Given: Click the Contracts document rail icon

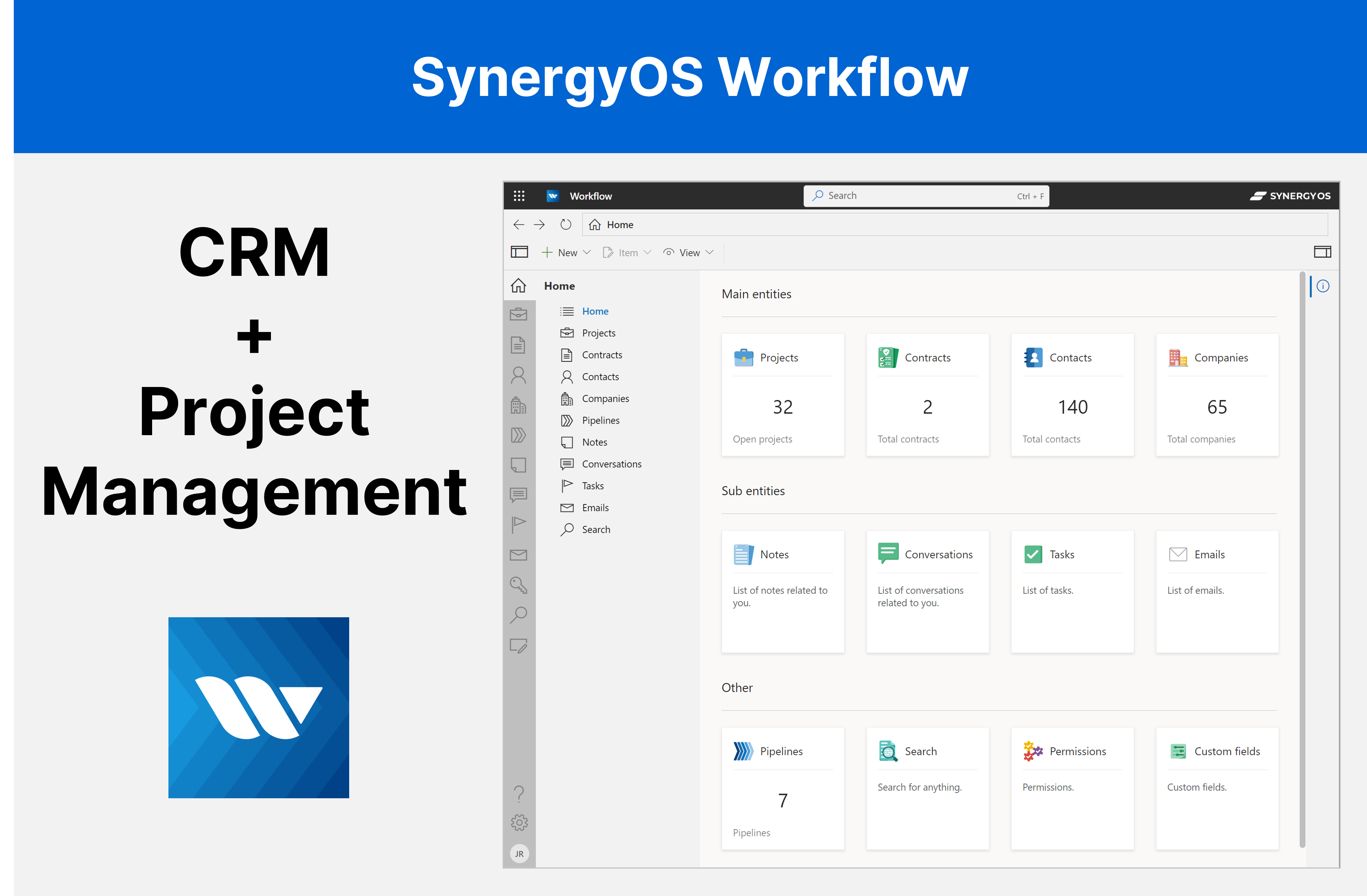Looking at the screenshot, I should (x=518, y=344).
